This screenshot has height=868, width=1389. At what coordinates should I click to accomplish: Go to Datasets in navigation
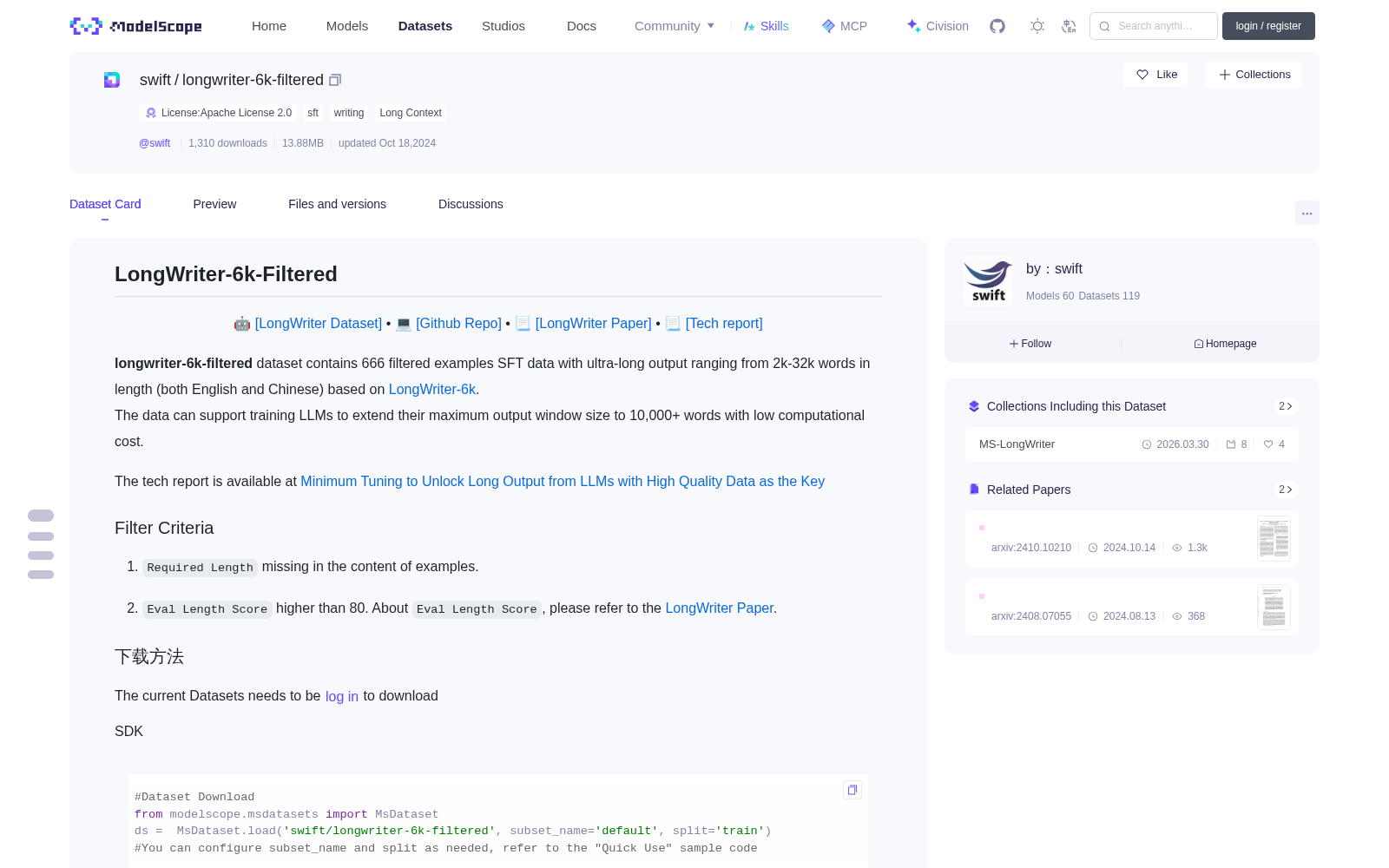(x=425, y=26)
